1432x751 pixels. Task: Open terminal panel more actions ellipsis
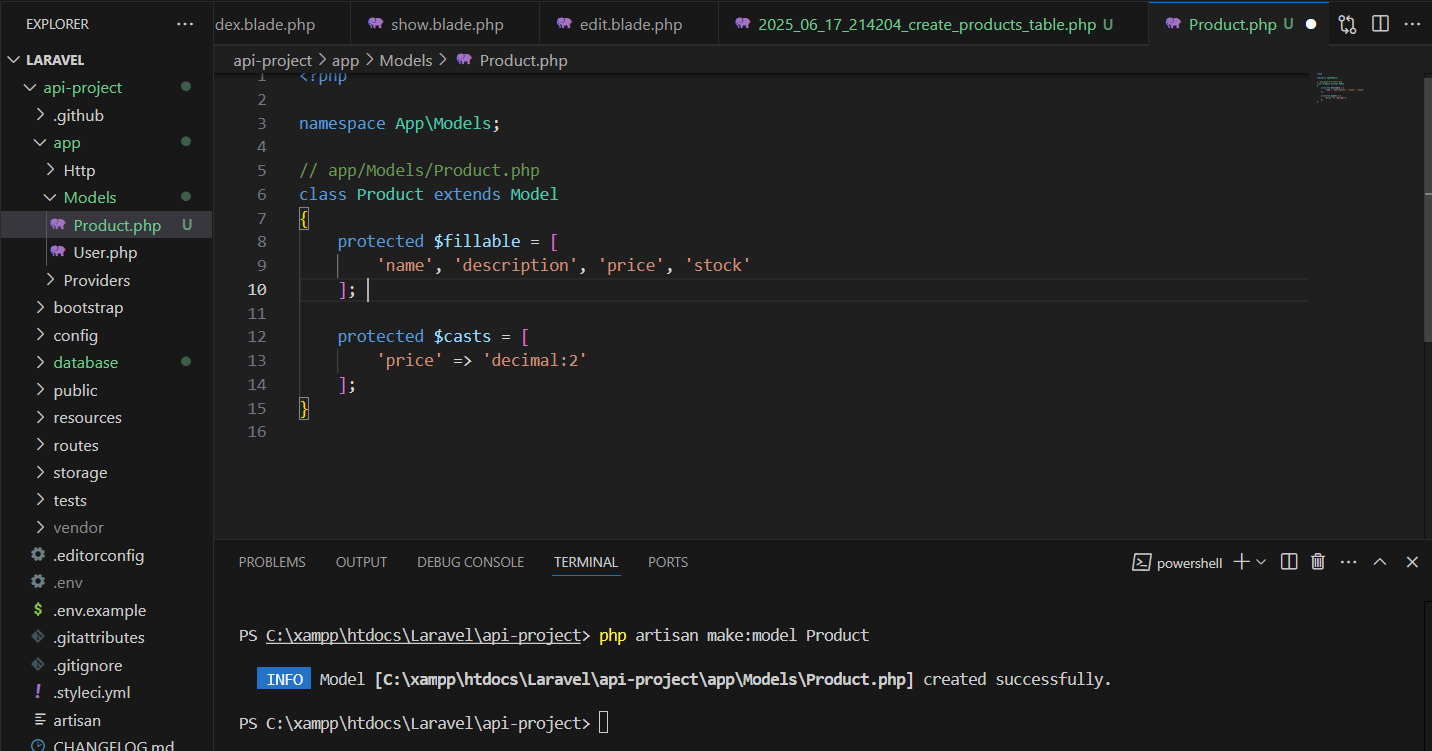1348,562
